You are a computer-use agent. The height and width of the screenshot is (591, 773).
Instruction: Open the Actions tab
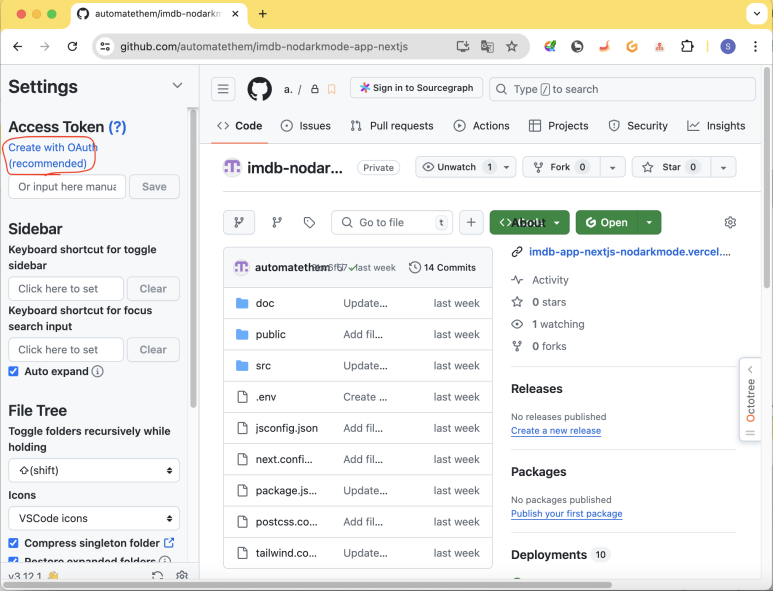point(482,126)
